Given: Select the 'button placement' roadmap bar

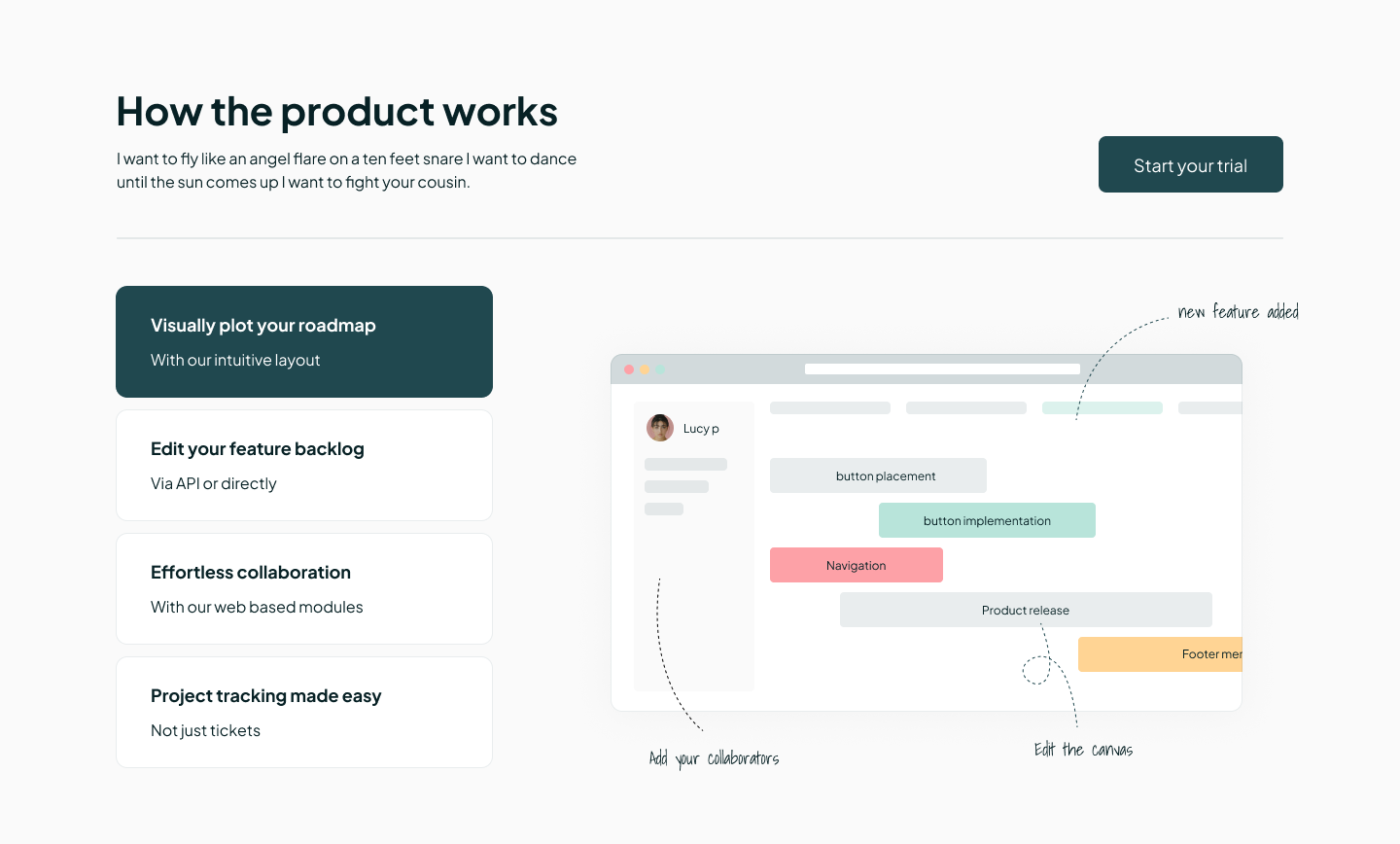Looking at the screenshot, I should tap(878, 475).
